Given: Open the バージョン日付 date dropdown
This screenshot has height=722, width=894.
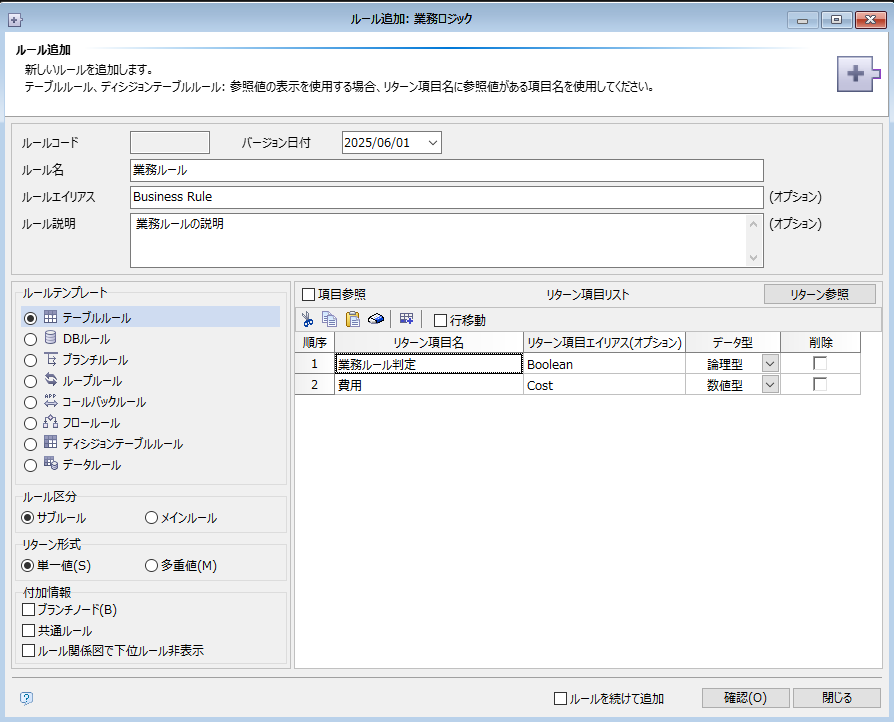Looking at the screenshot, I should pos(433,143).
